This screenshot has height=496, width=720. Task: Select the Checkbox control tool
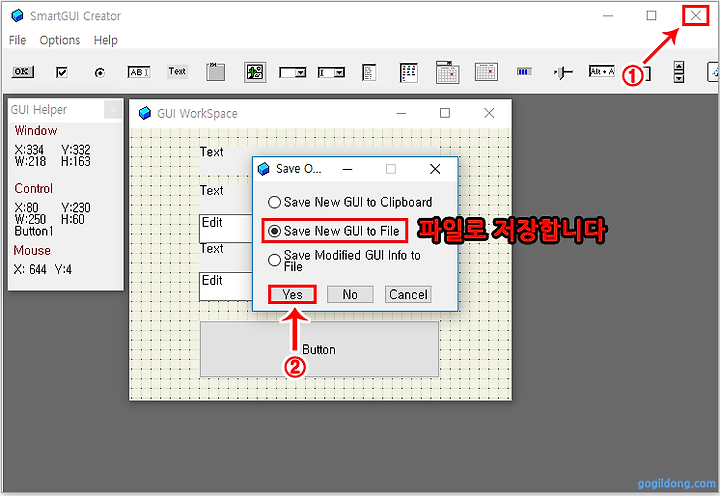click(x=62, y=72)
